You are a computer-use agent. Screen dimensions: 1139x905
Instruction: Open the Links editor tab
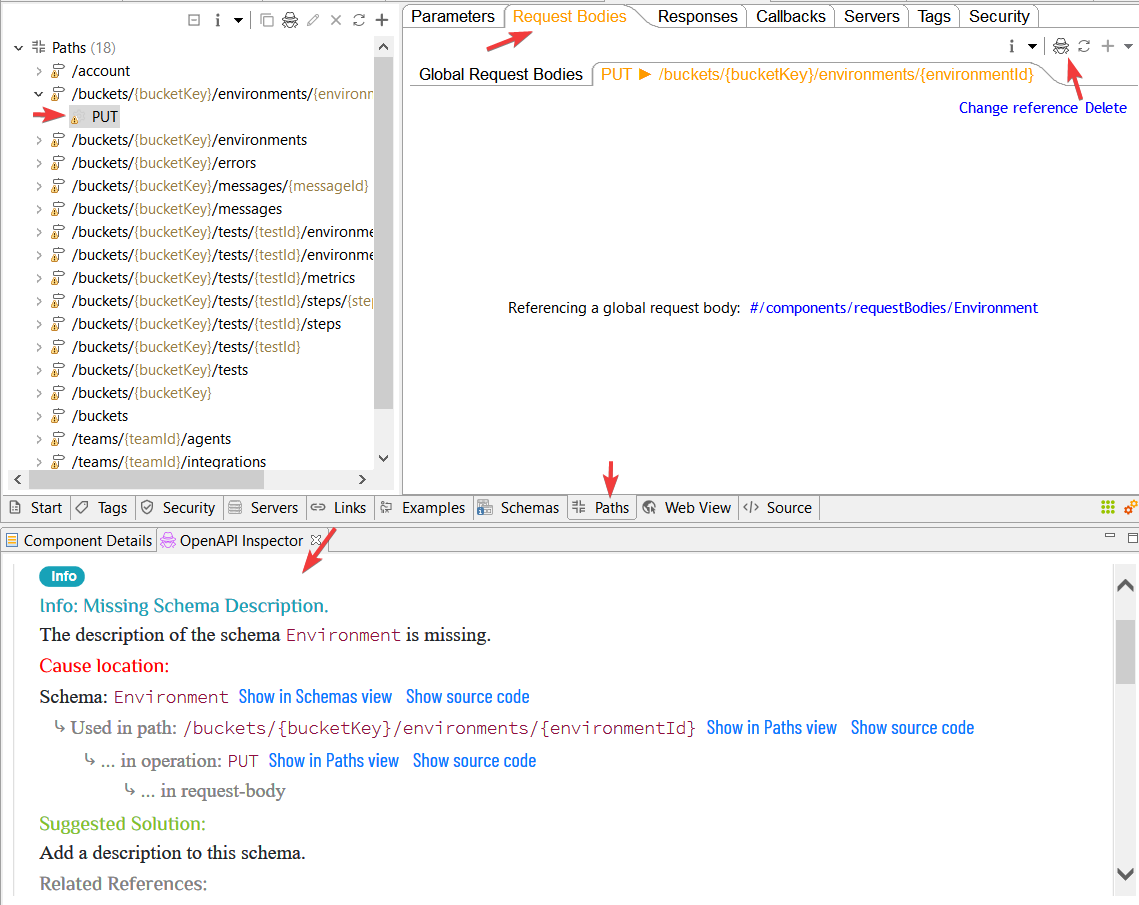coord(339,508)
